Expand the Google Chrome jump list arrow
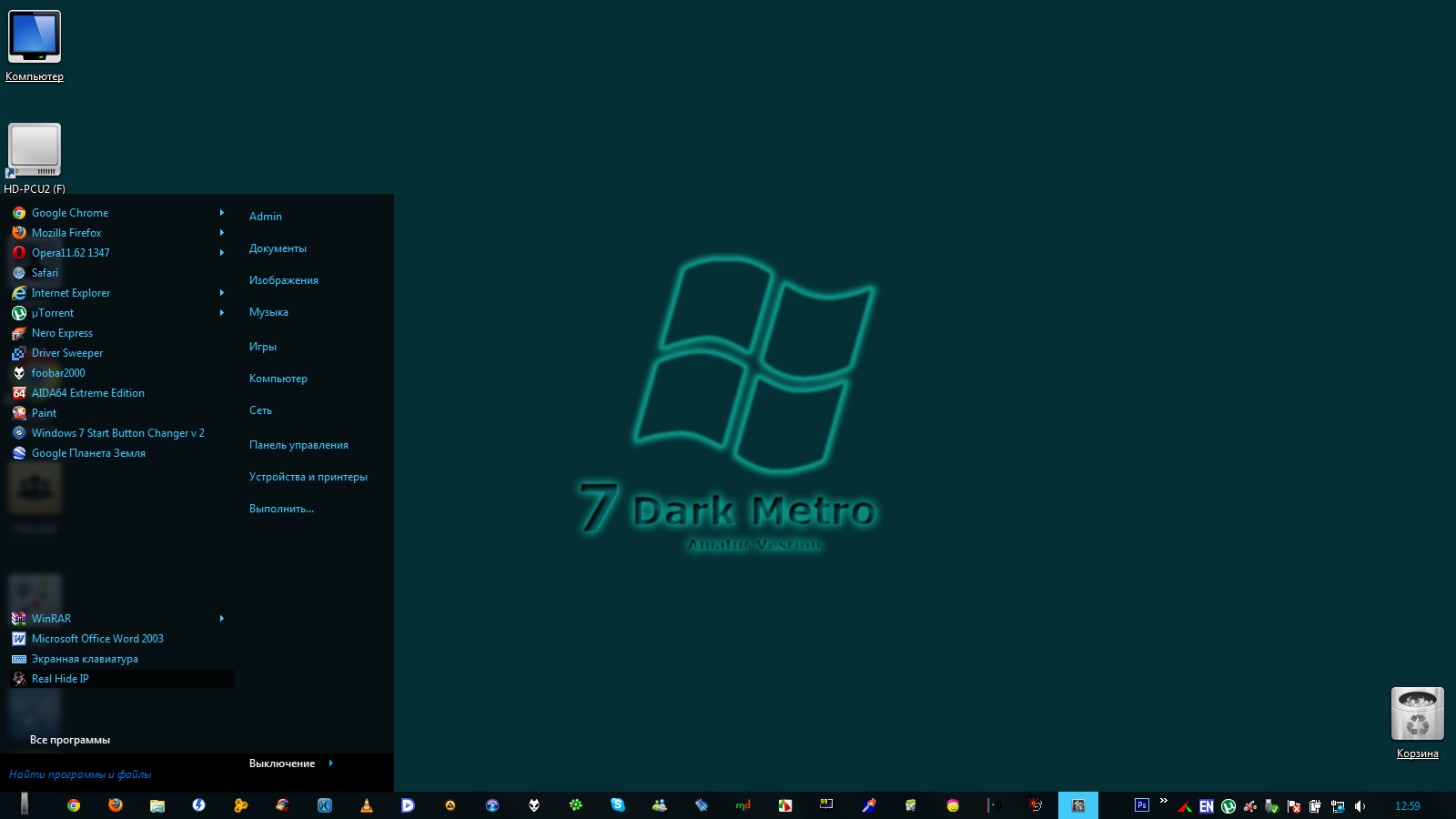Viewport: 1456px width, 819px height. click(221, 213)
